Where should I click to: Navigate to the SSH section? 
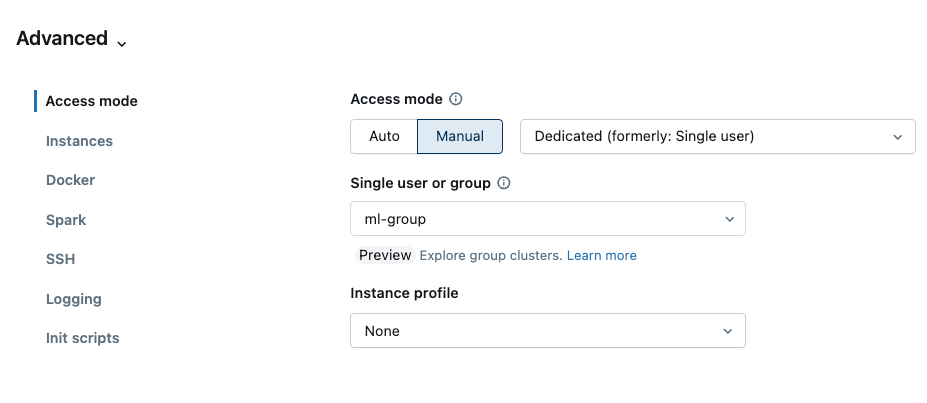tap(60, 259)
